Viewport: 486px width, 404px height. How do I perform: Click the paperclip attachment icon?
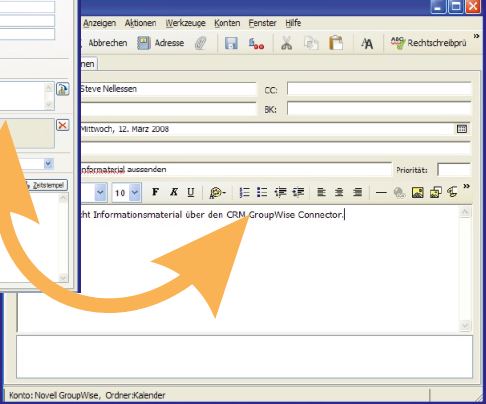(201, 43)
